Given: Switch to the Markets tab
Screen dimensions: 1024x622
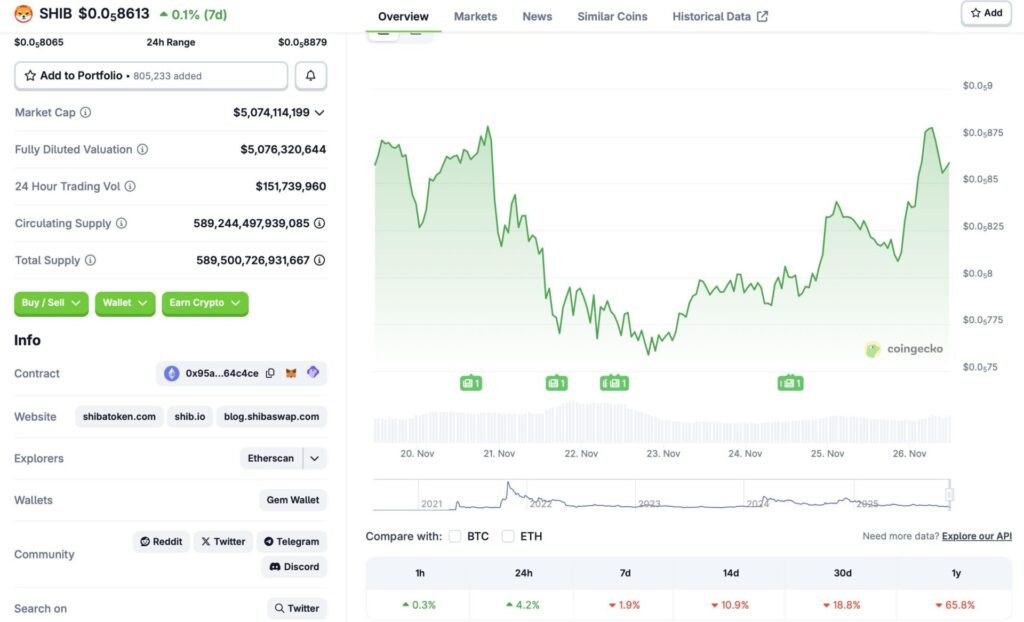Looking at the screenshot, I should [x=475, y=16].
